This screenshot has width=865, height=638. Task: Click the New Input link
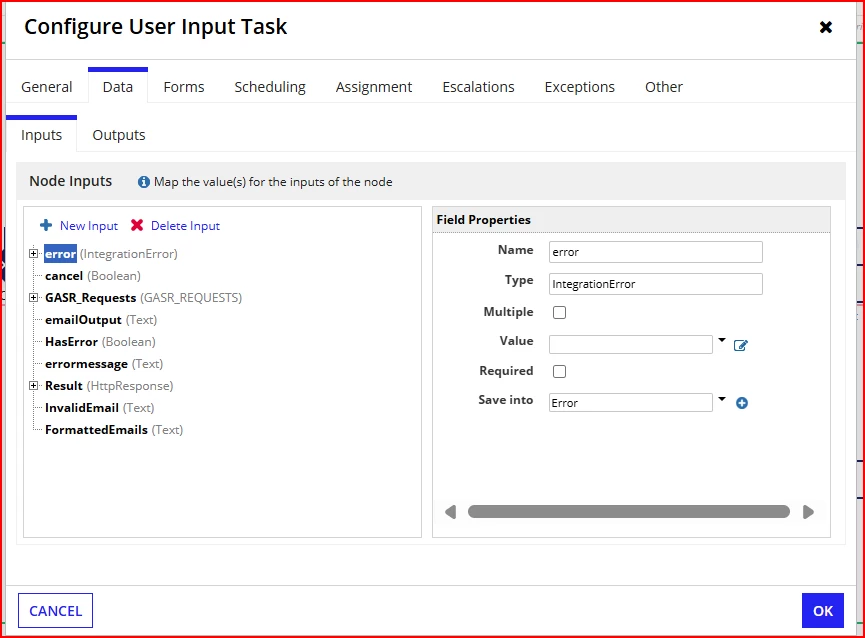[89, 226]
